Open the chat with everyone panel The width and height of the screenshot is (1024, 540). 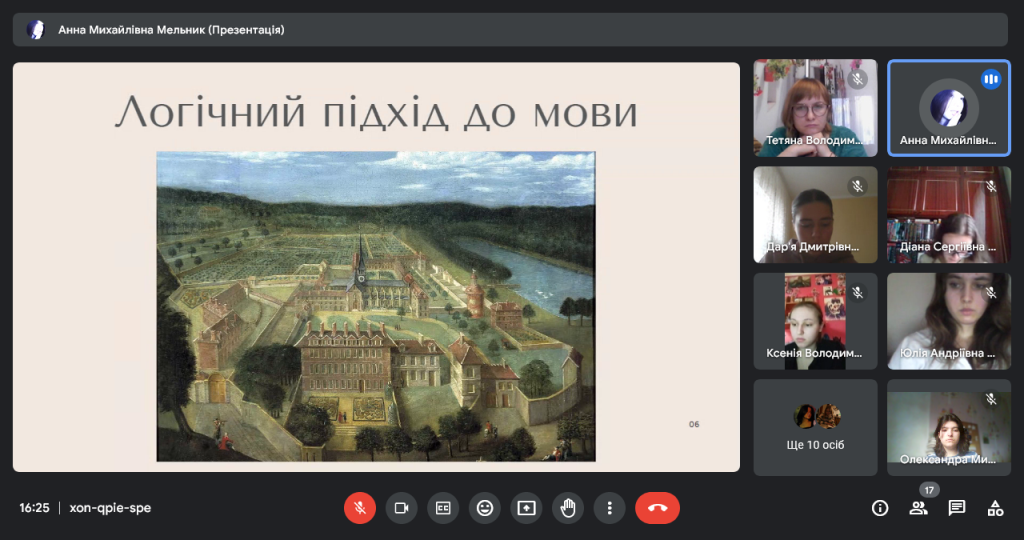coord(957,508)
